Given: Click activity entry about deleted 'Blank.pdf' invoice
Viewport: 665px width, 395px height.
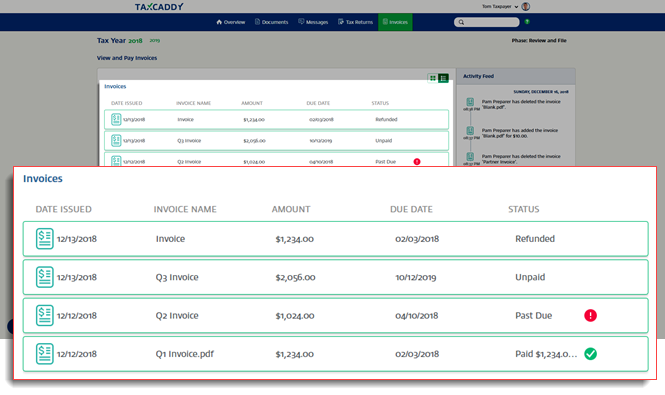Looking at the screenshot, I should point(521,104).
